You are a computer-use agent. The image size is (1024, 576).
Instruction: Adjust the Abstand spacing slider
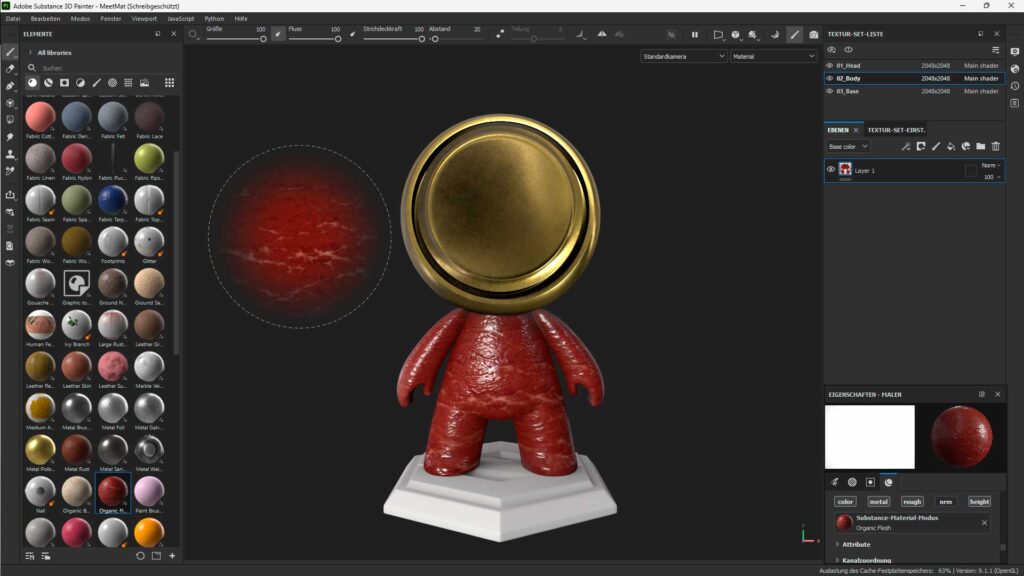point(455,39)
